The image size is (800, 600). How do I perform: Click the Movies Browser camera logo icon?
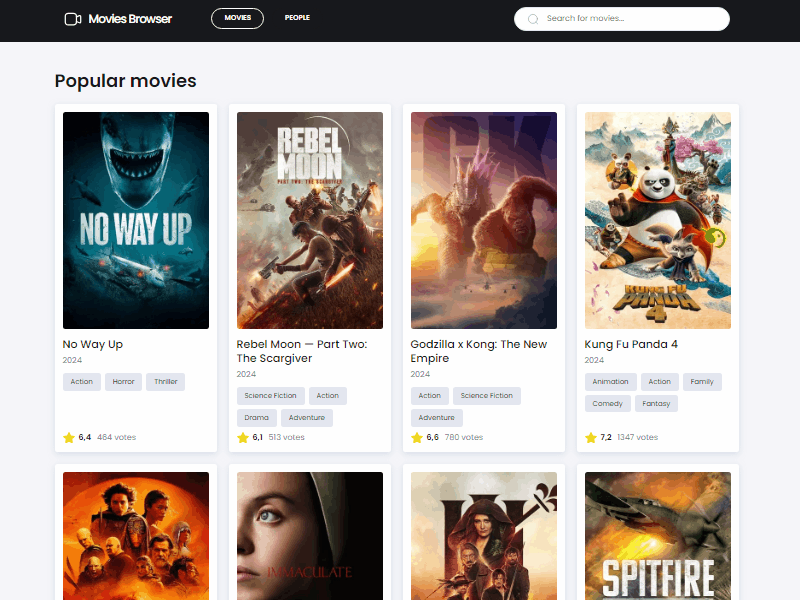pos(72,19)
